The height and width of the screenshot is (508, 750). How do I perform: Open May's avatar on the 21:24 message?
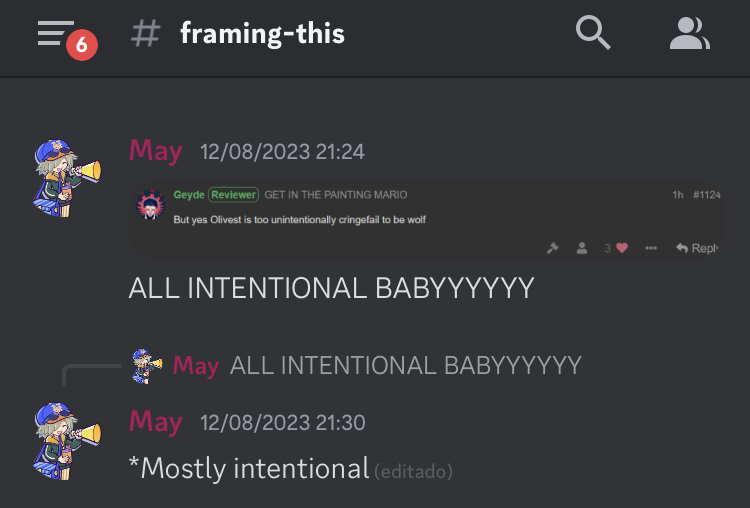[67, 178]
